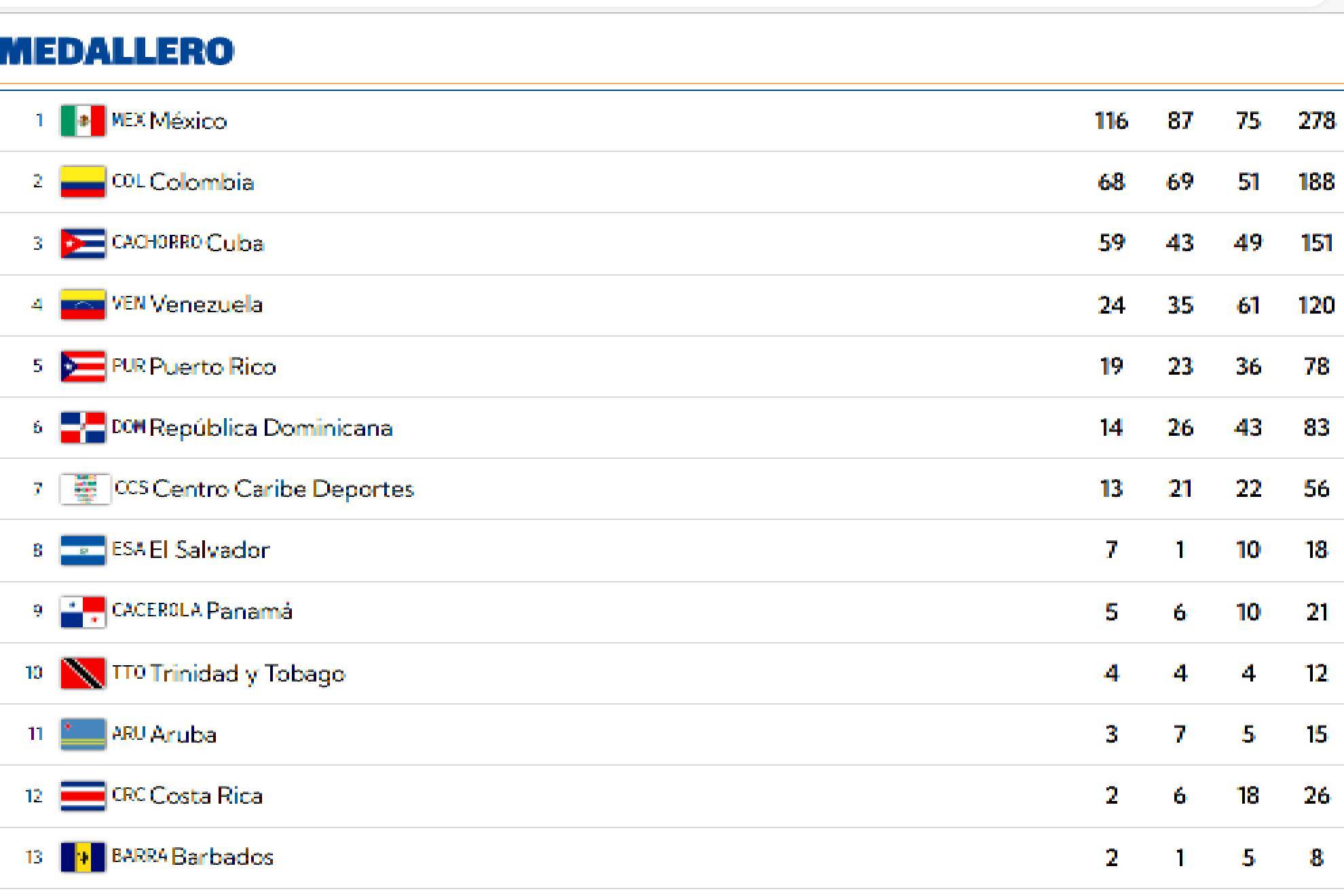Open the México country link
This screenshot has height=896, width=1344.
point(188,121)
